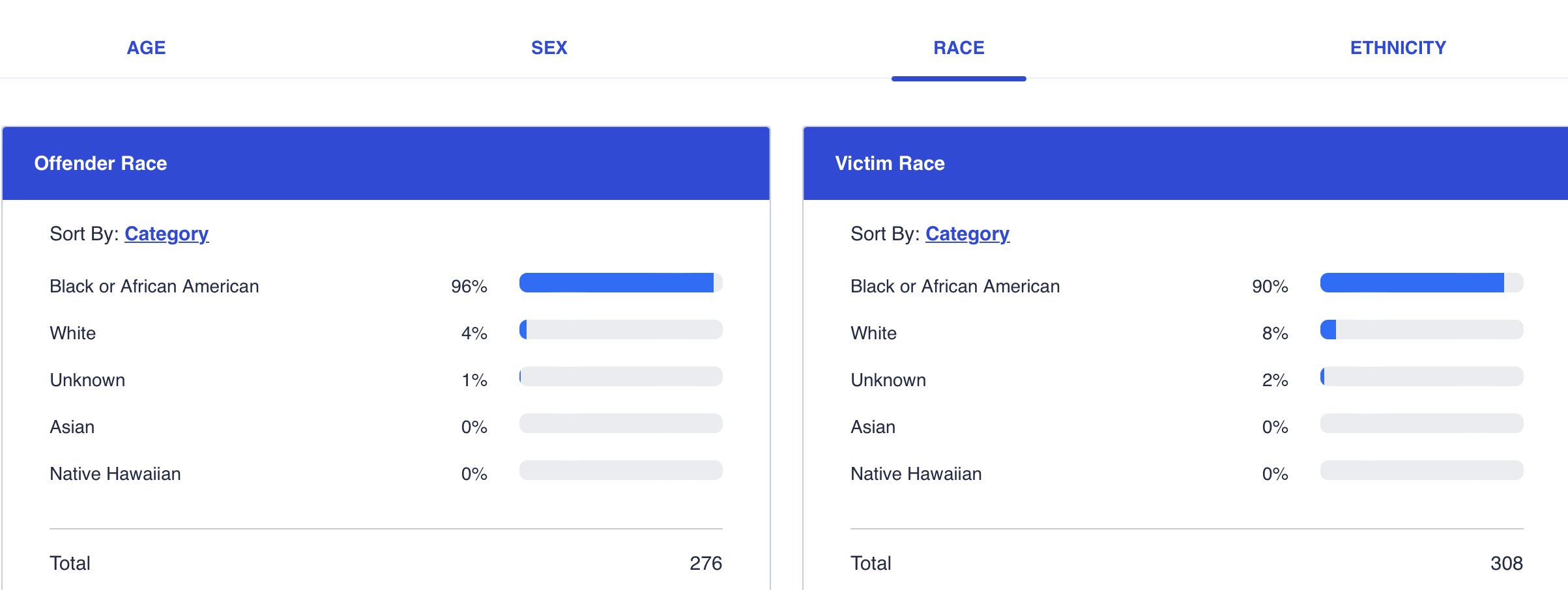This screenshot has width=1568, height=590.
Task: Click the Offender total value 276
Action: [705, 563]
